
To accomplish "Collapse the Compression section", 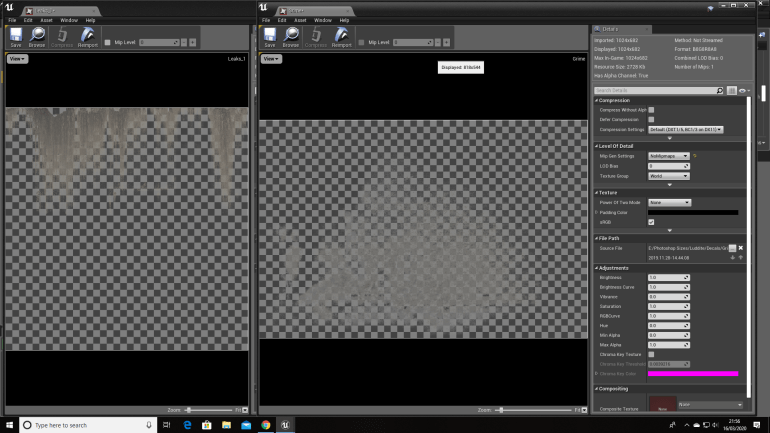I will 597,100.
